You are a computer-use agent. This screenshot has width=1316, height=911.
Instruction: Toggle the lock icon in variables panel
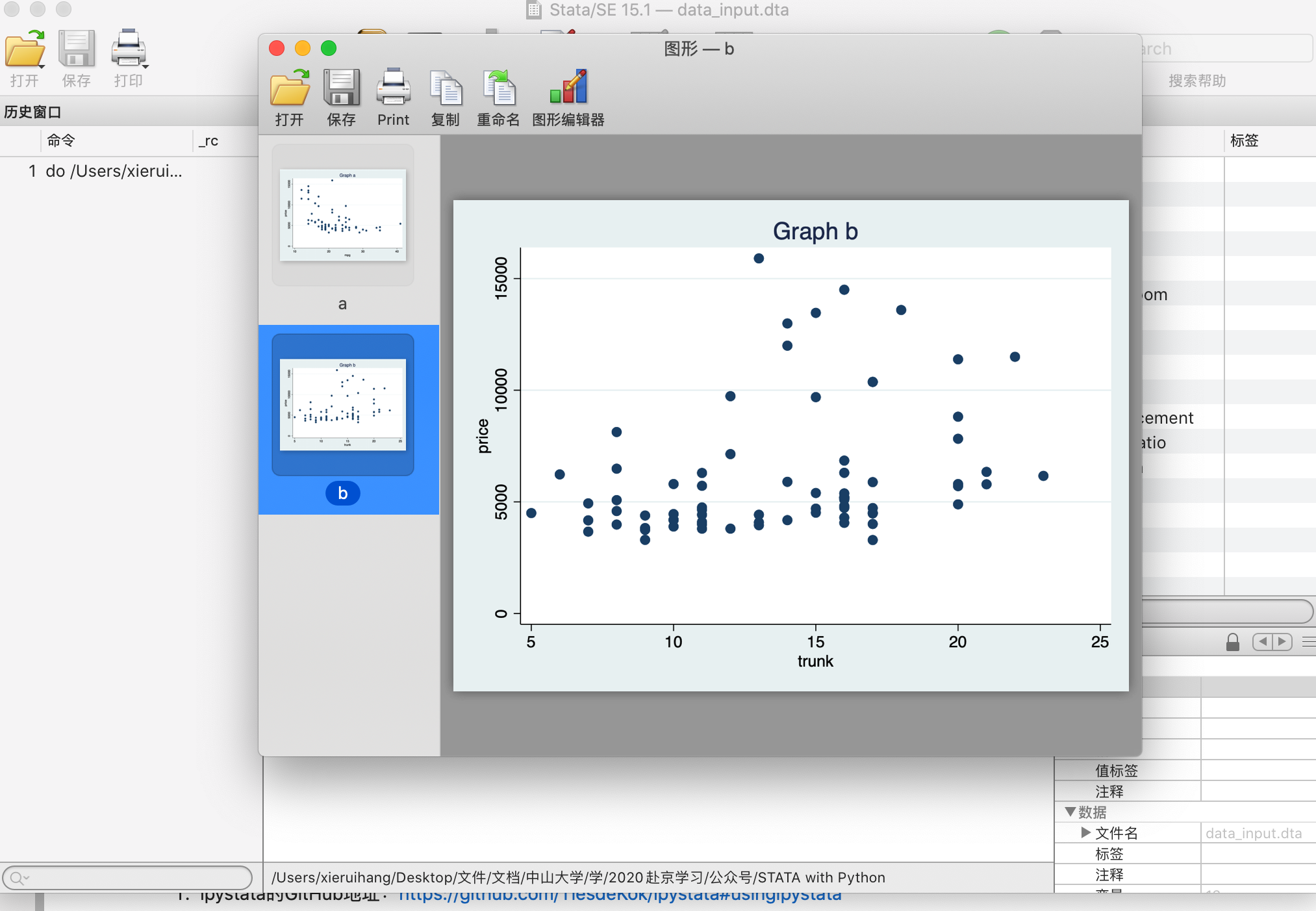(1232, 642)
